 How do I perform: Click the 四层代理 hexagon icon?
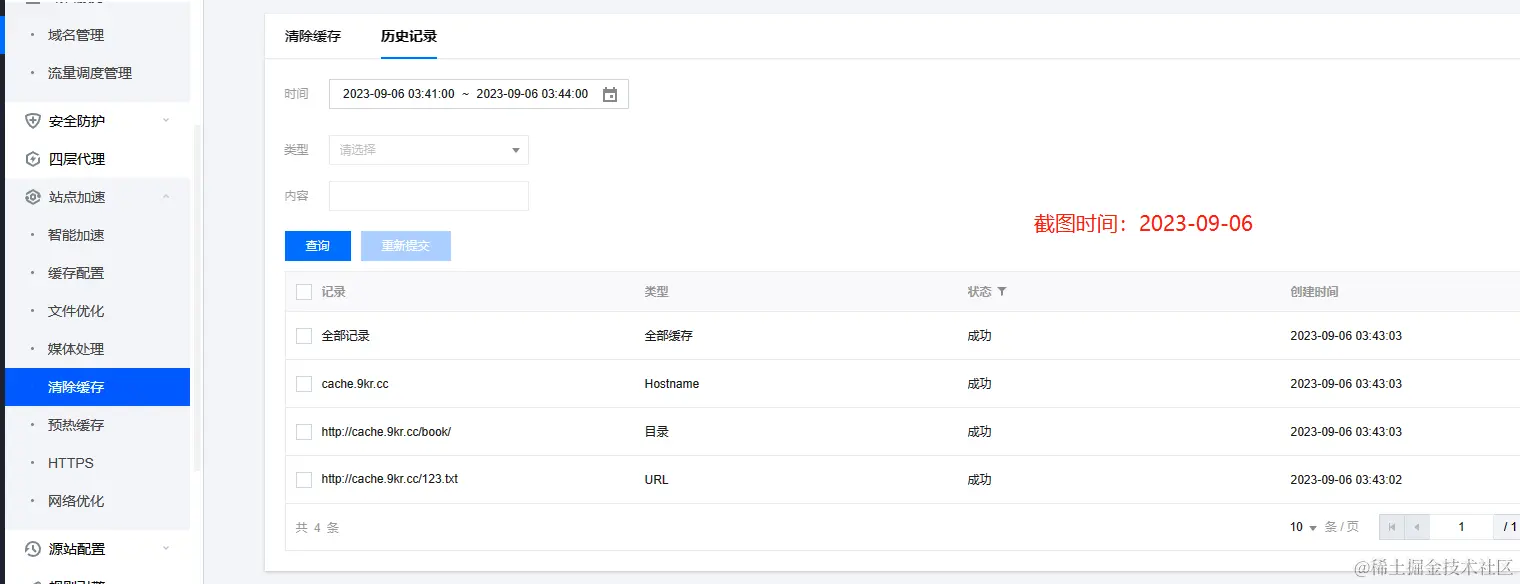pyautogui.click(x=33, y=159)
